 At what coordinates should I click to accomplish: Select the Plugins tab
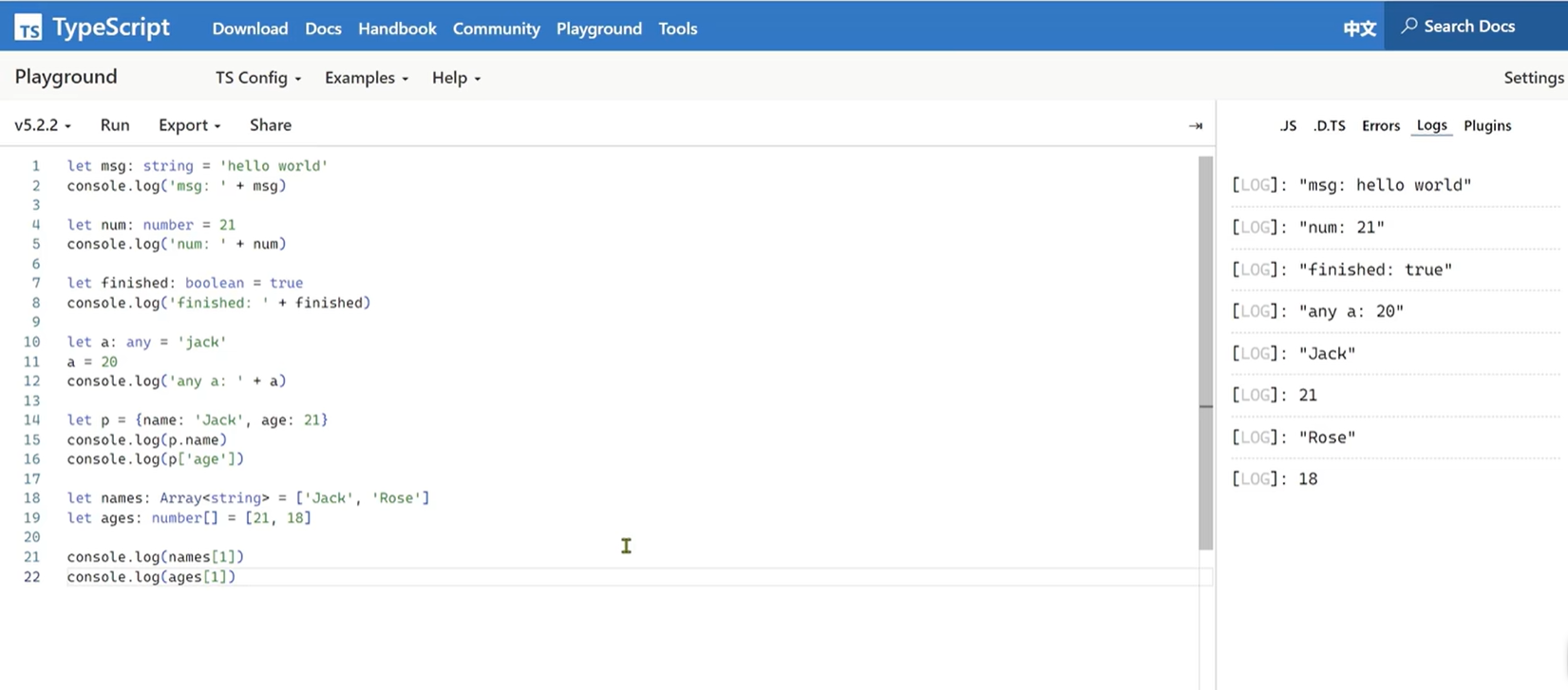click(x=1487, y=125)
